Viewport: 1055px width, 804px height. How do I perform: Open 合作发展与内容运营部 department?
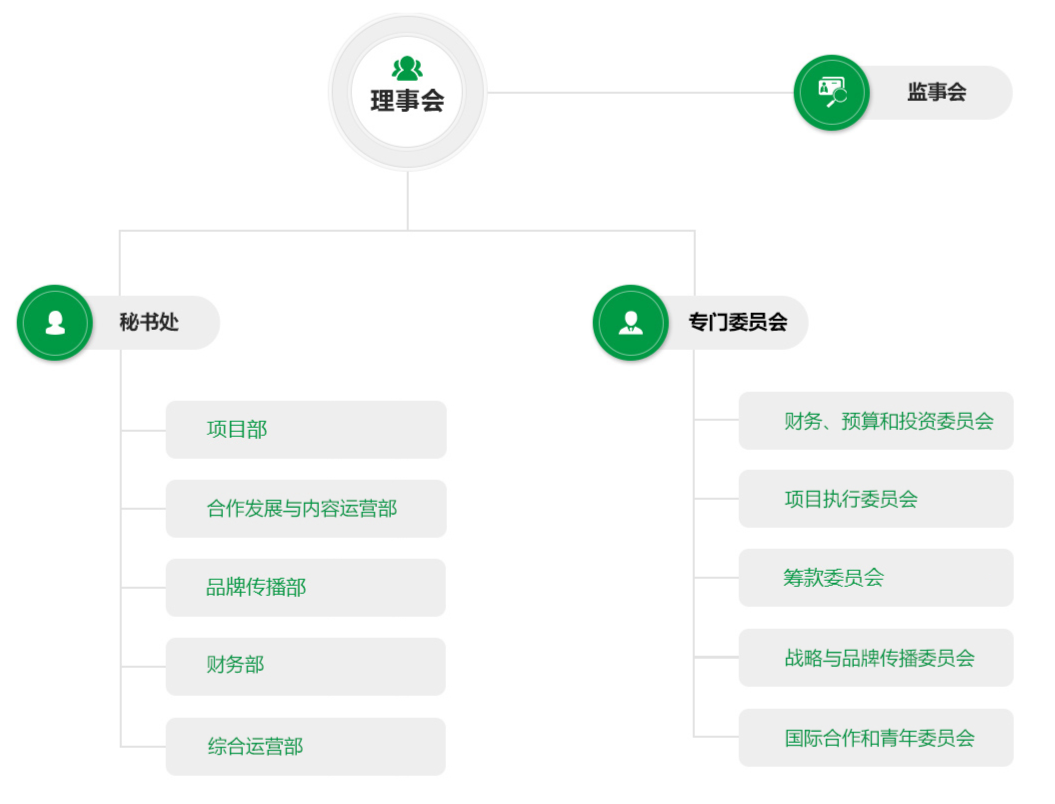click(x=305, y=509)
